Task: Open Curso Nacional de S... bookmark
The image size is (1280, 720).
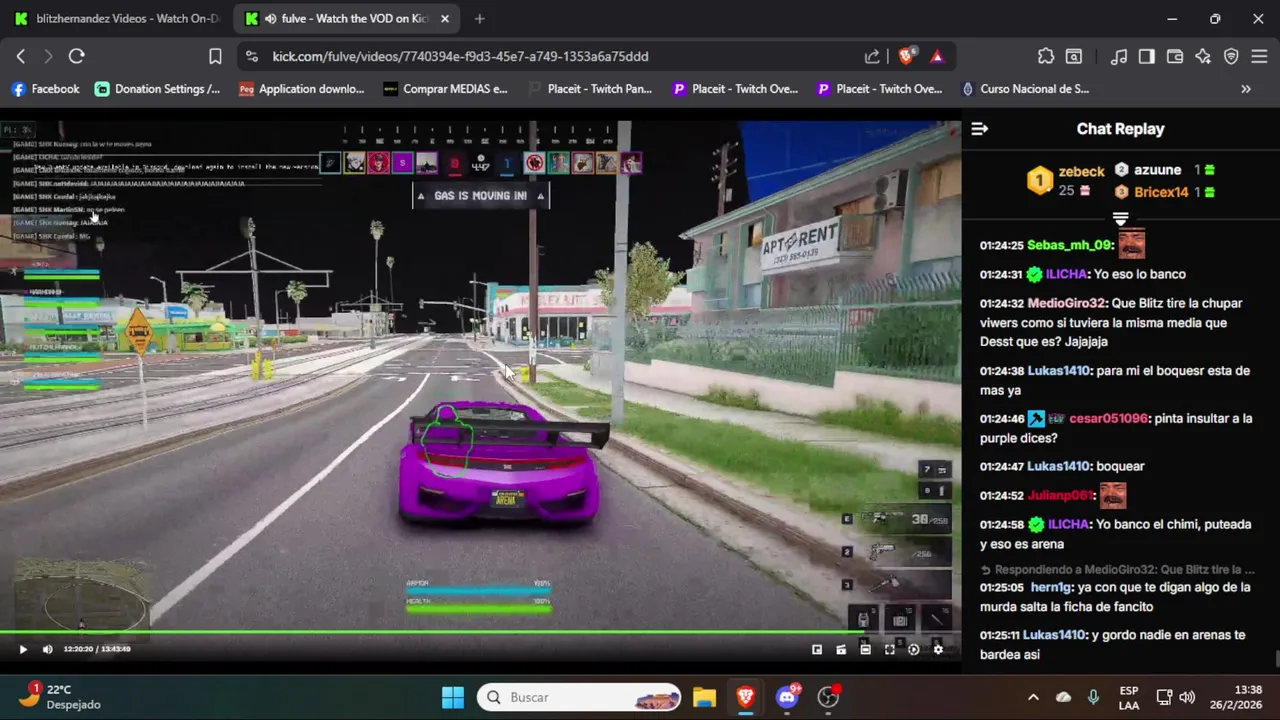Action: pos(1025,89)
